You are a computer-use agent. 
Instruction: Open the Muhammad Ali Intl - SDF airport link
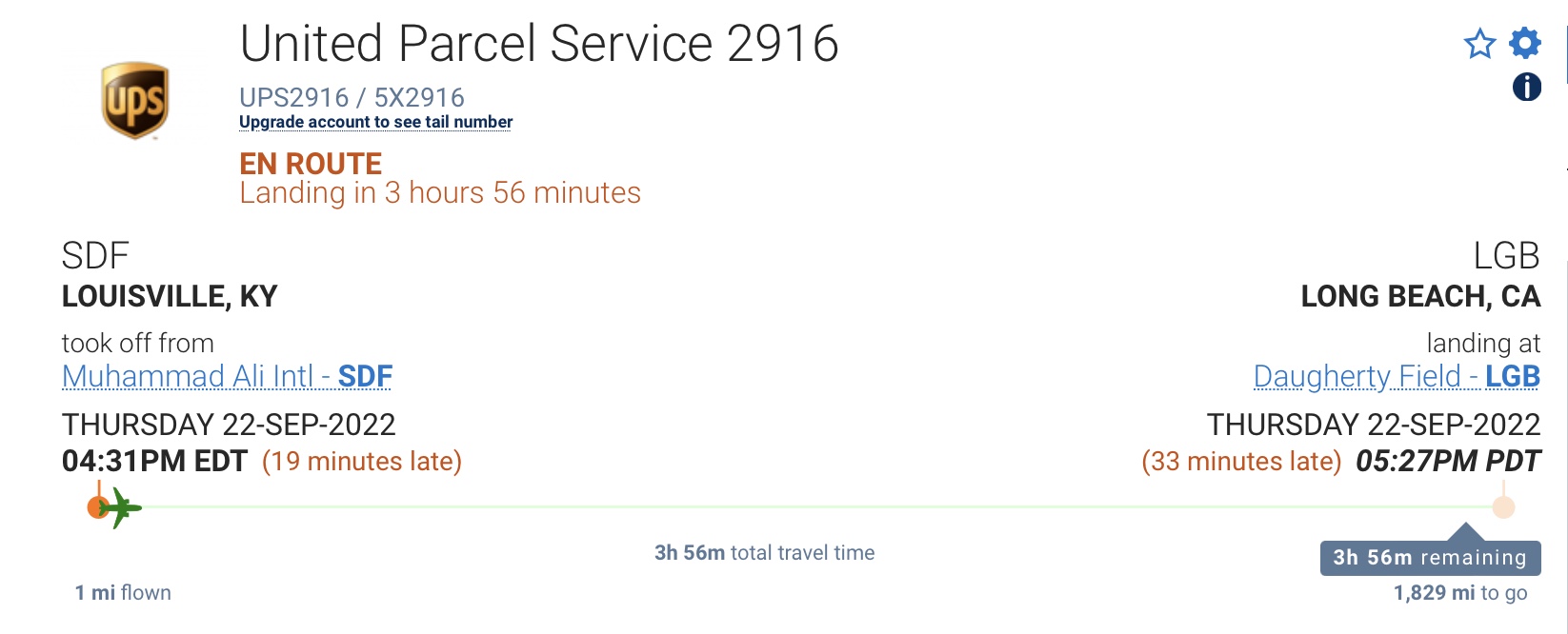pyautogui.click(x=227, y=377)
